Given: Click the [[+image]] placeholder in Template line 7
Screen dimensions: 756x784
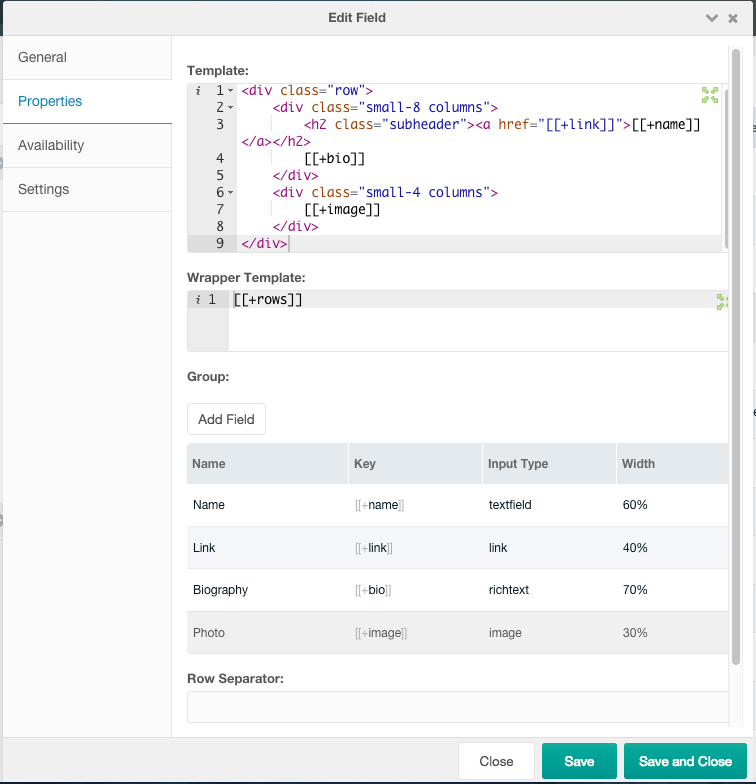Looking at the screenshot, I should [x=342, y=210].
